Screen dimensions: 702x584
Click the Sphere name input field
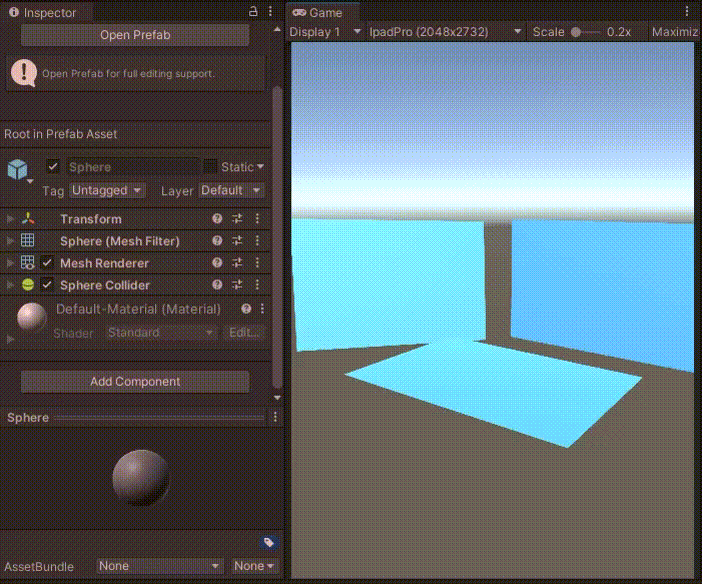pos(133,167)
